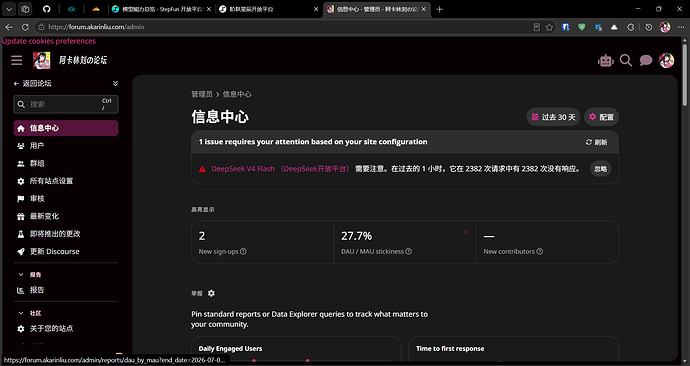Open forum search magnifier icon

point(626,60)
